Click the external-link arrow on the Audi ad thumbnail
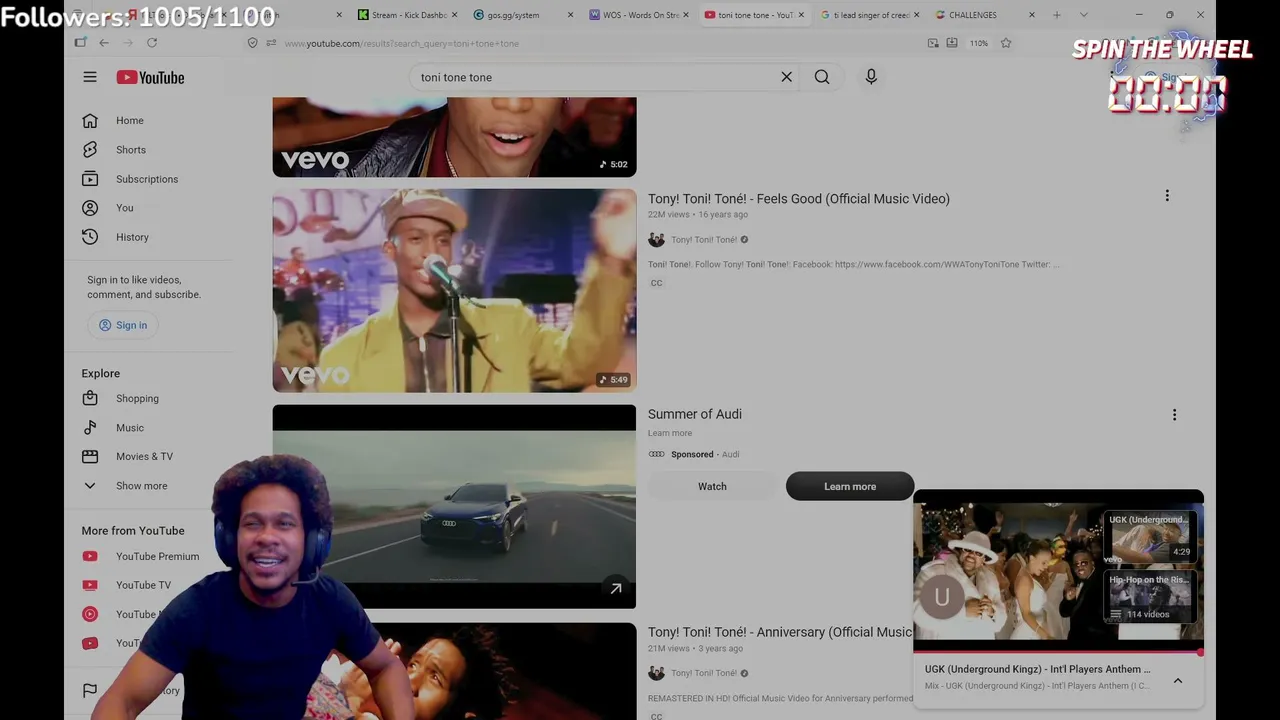 pyautogui.click(x=616, y=589)
